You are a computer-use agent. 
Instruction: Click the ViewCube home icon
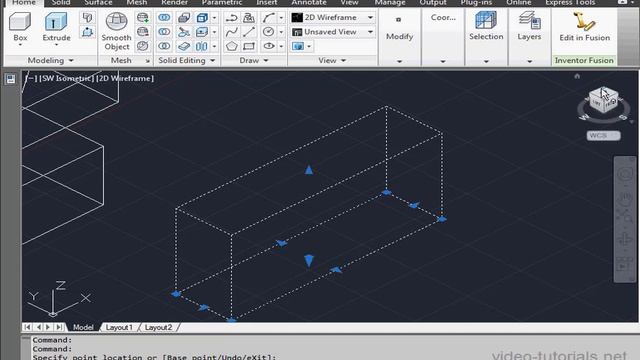(577, 76)
